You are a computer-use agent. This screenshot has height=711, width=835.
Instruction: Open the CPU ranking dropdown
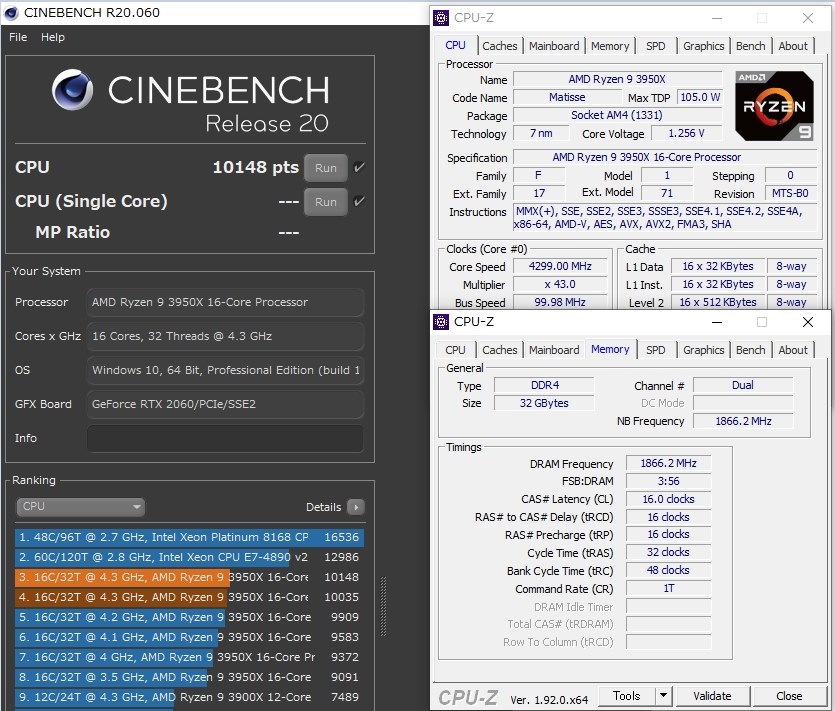coord(80,506)
